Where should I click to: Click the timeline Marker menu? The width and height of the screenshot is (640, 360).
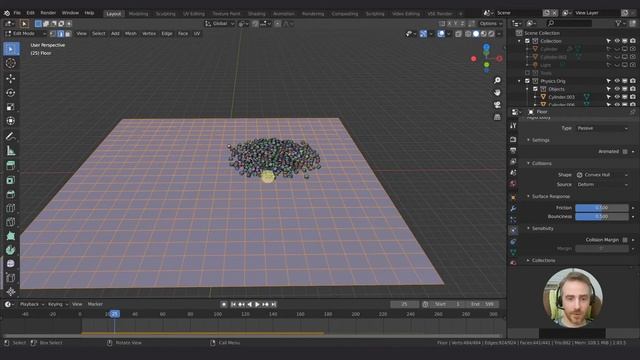tap(95, 304)
